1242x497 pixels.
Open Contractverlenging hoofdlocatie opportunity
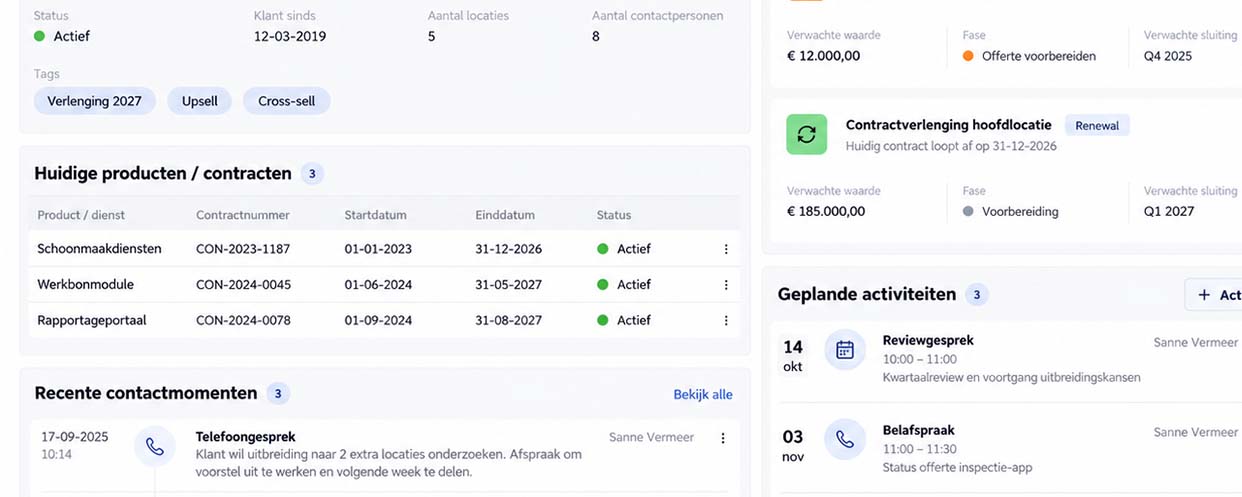[948, 125]
